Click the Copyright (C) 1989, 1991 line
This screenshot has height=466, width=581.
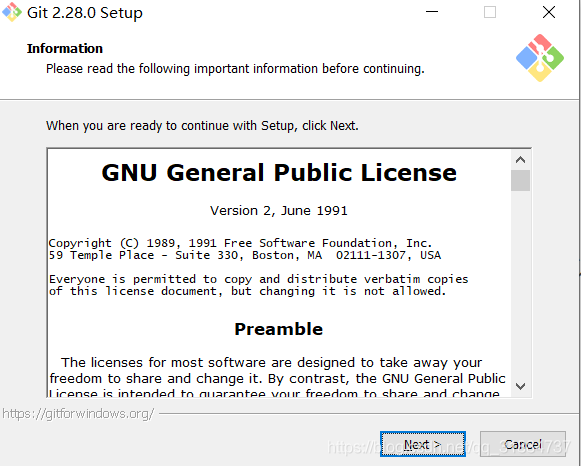(240, 243)
